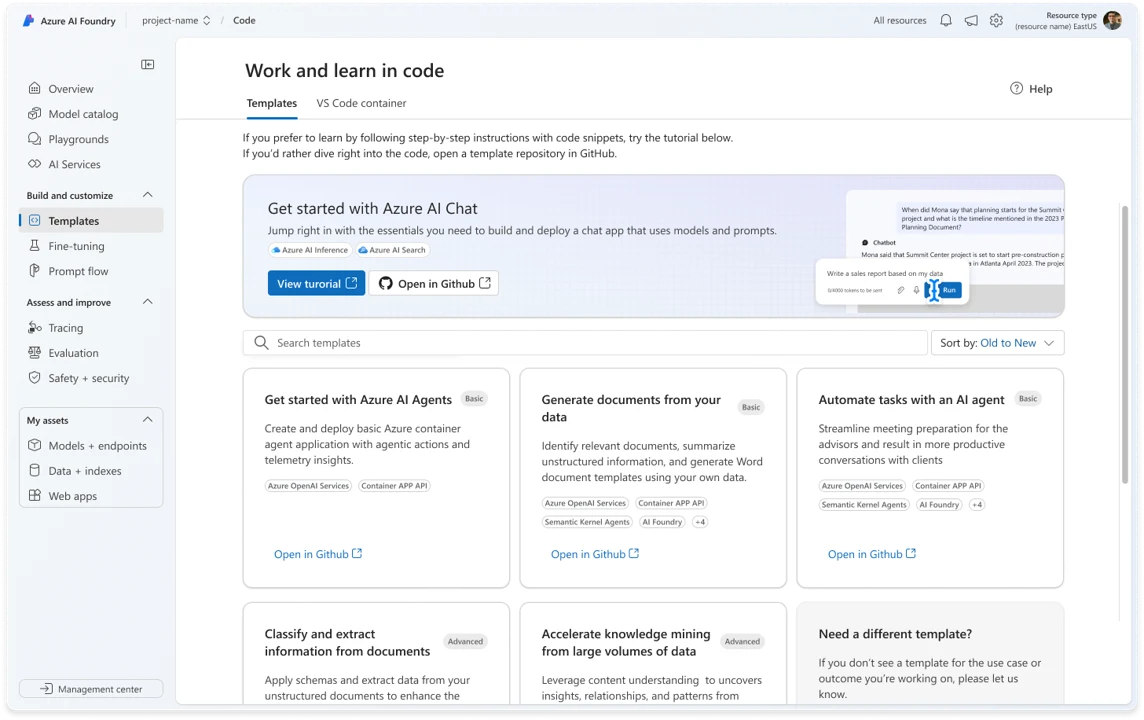Click external-link icon in Azure AI Agents card
1144x720 pixels.
(x=357, y=554)
